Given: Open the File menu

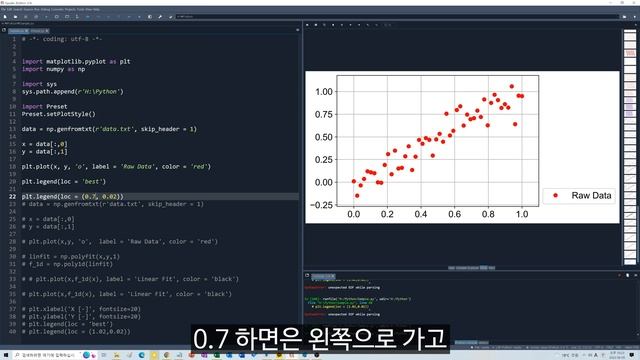Looking at the screenshot, I should coord(3,9).
